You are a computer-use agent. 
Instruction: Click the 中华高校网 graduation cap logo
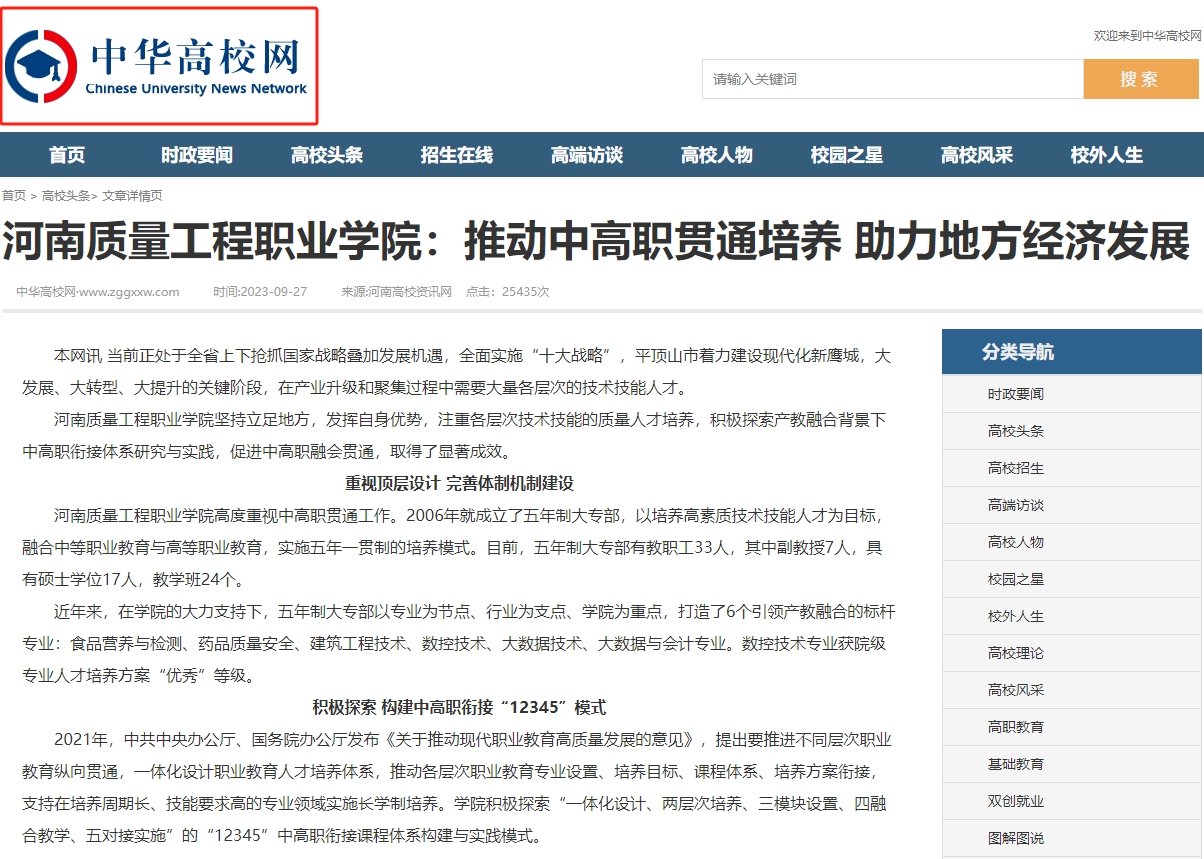pos(40,66)
